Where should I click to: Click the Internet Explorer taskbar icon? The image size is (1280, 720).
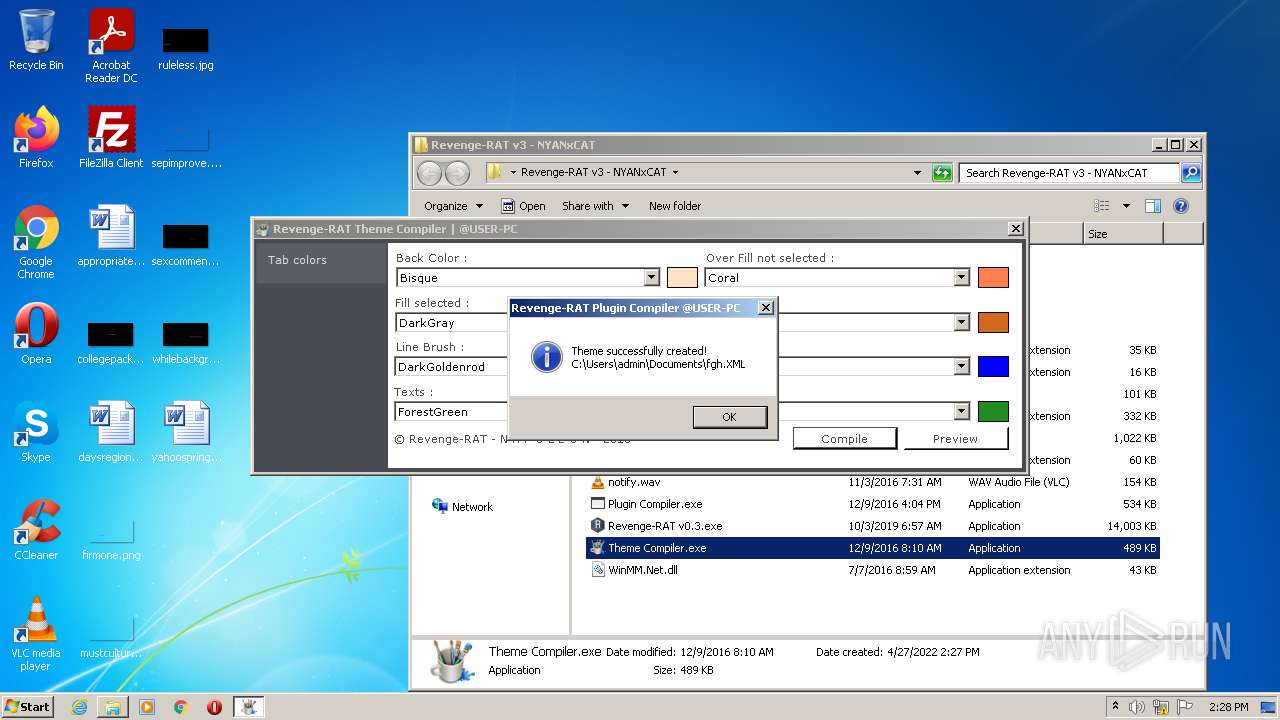[x=79, y=707]
